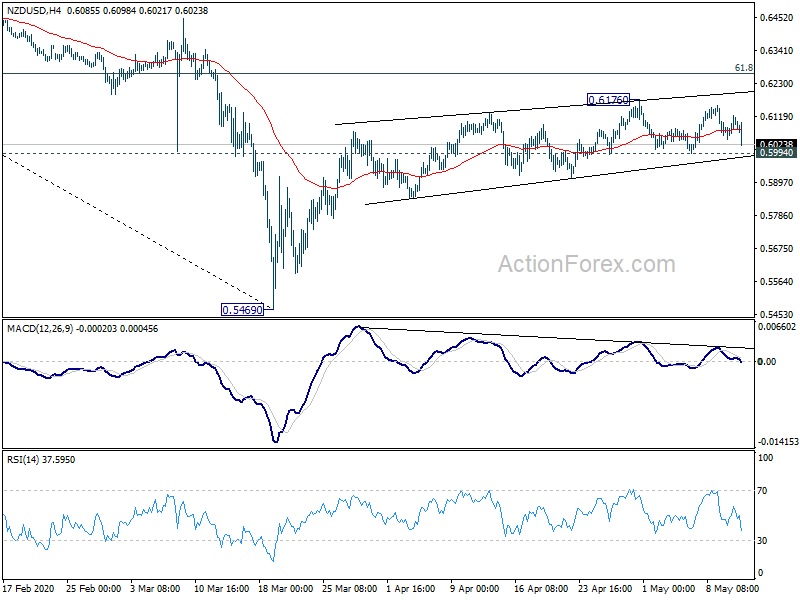Click the 9 Apr 00:00 date label
Screen dimensions: 800x600
(x=475, y=588)
